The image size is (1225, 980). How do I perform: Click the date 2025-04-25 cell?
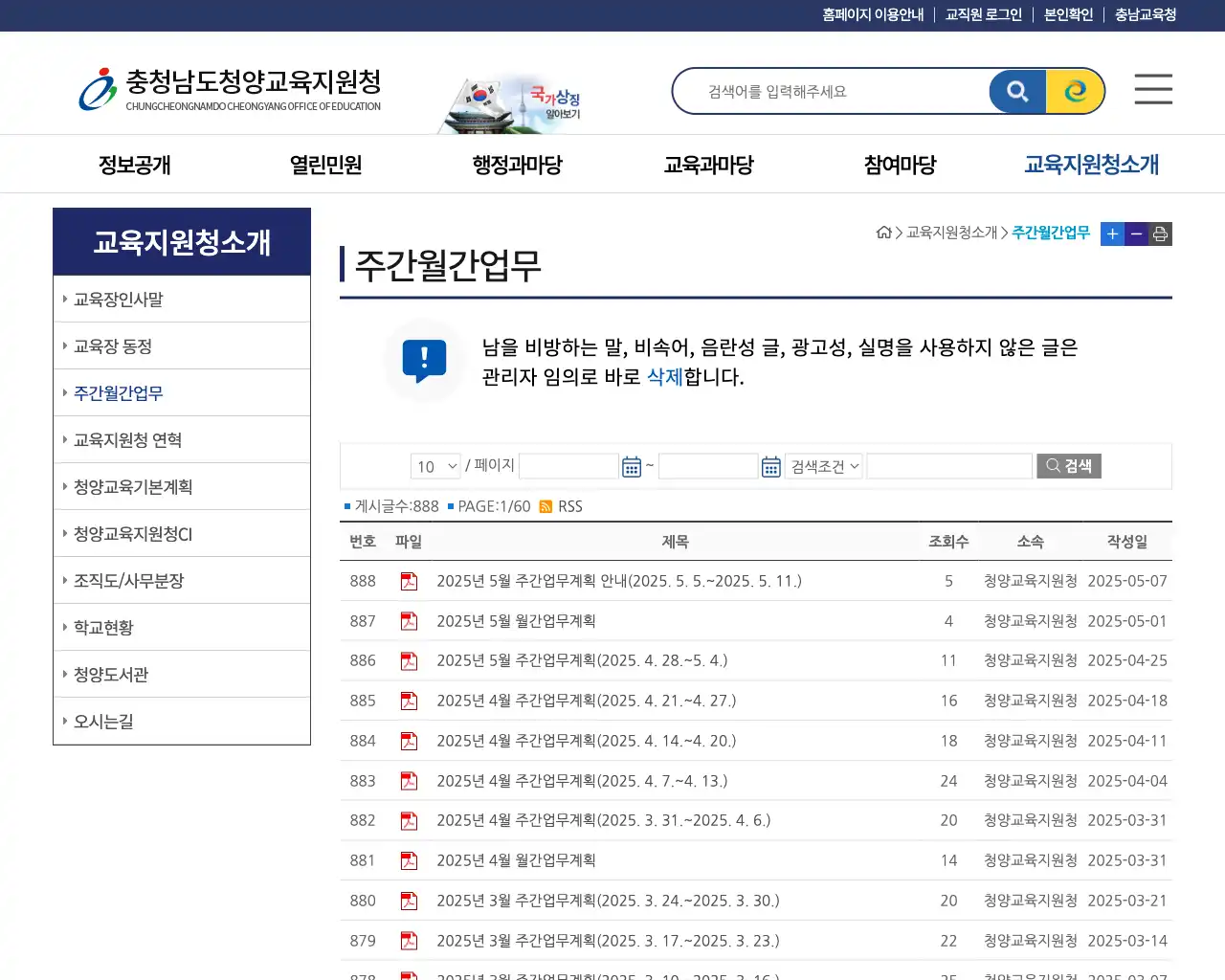(1127, 660)
